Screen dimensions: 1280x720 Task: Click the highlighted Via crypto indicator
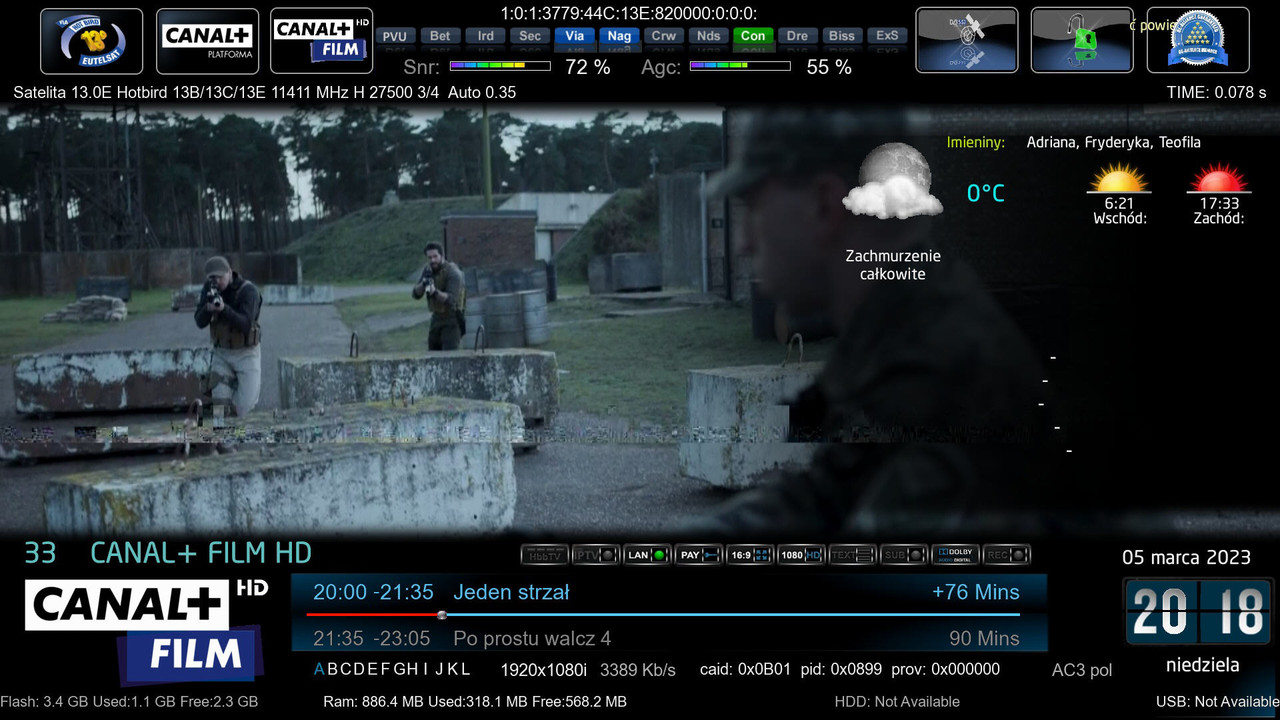[575, 35]
